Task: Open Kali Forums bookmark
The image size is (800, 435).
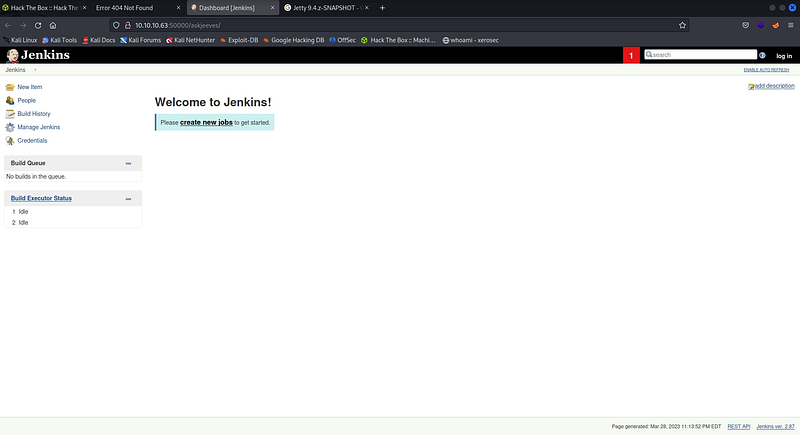Action: tap(140, 40)
